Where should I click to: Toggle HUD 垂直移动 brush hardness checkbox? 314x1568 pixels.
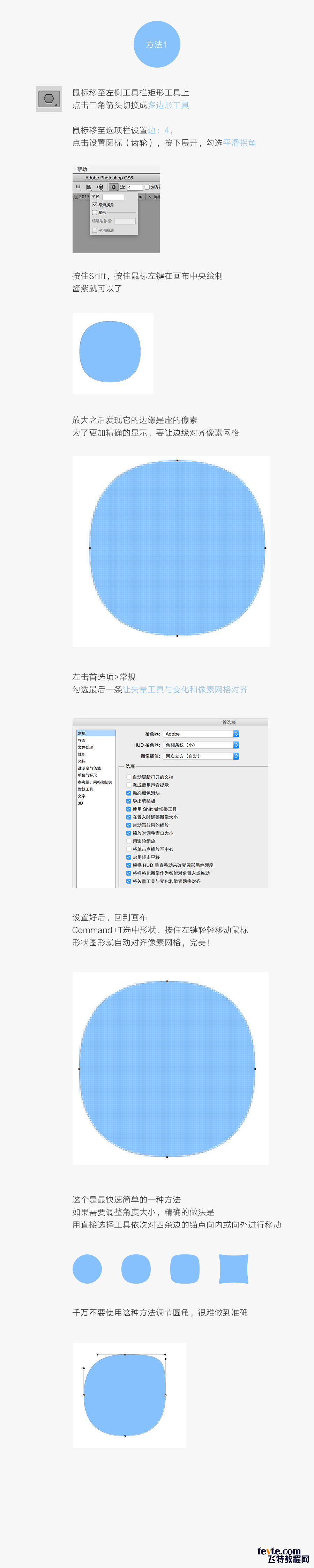pos(129,865)
